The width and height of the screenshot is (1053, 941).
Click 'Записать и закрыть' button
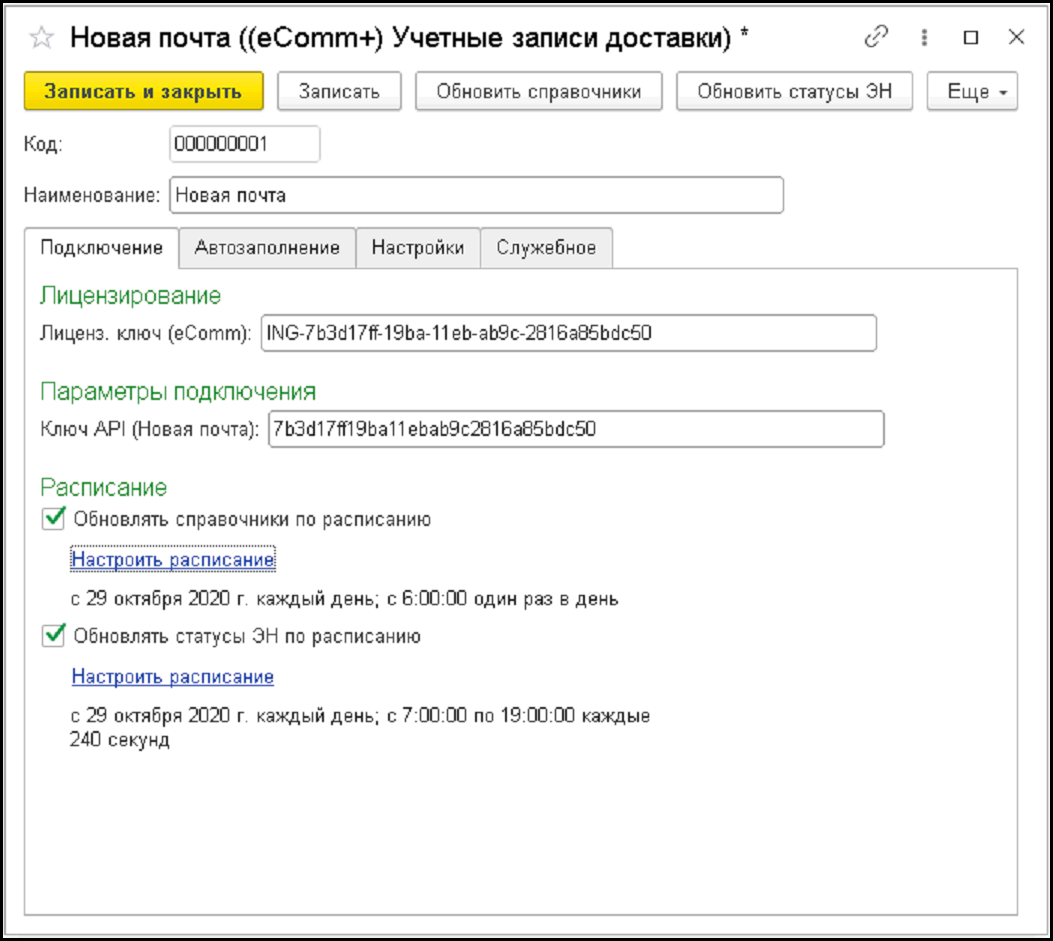click(145, 92)
